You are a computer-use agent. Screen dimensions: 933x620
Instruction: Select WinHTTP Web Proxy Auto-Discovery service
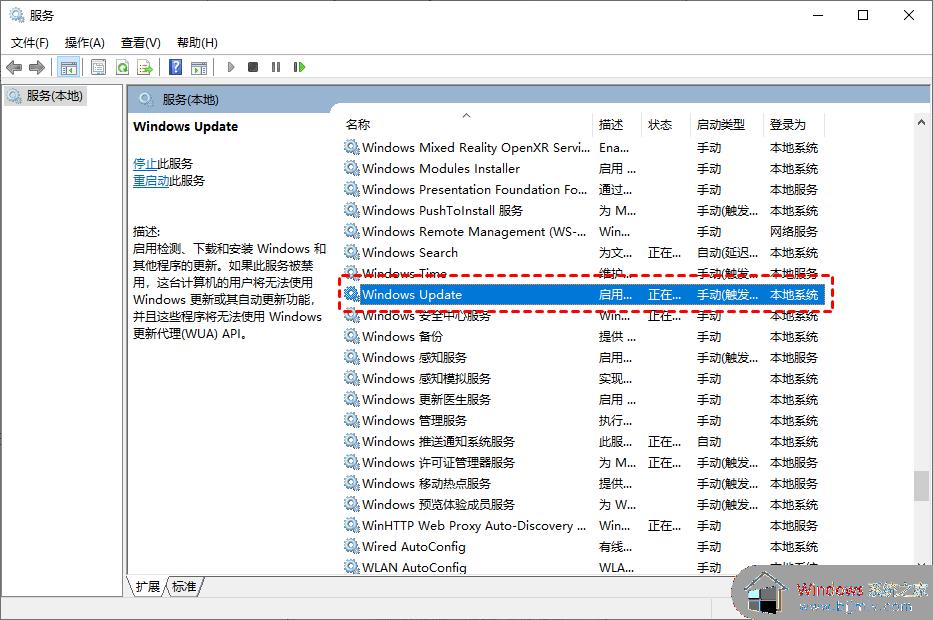583,525
